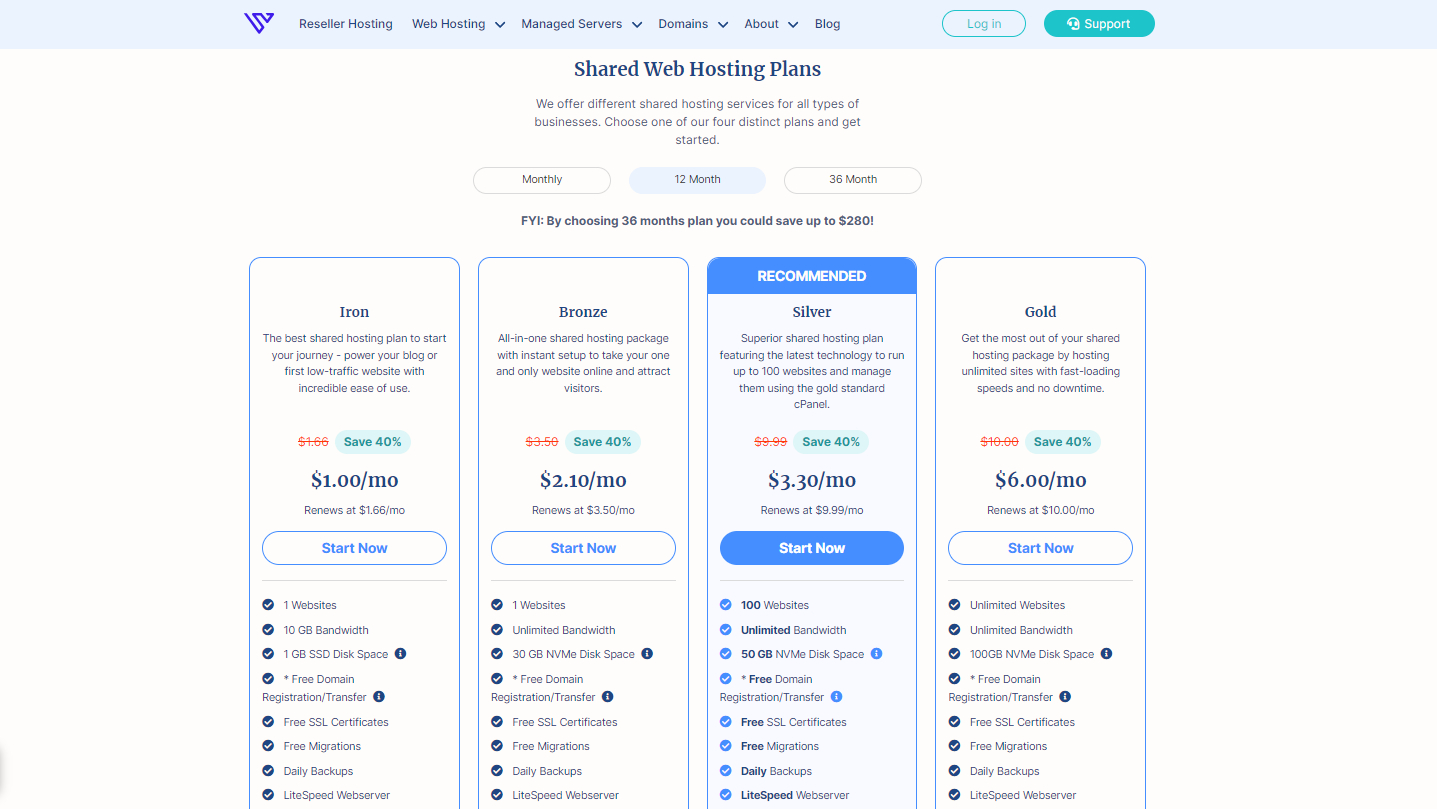1437x809 pixels.
Task: Click info icon beside Bronze 30 GB NVMe Disk Space
Action: point(647,654)
